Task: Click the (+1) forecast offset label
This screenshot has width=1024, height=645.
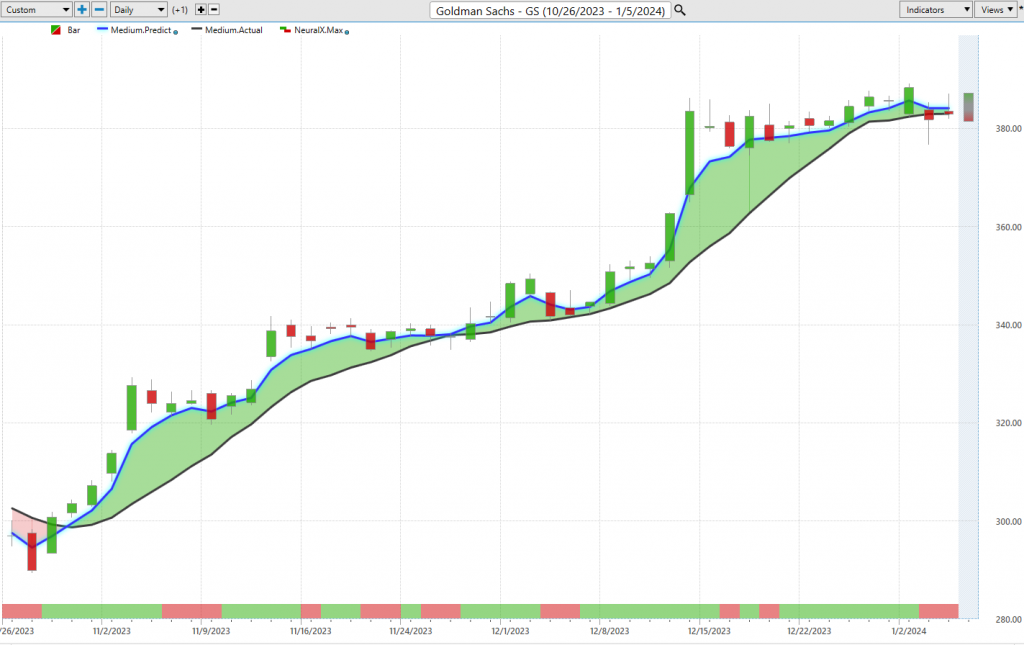Action: 180,10
